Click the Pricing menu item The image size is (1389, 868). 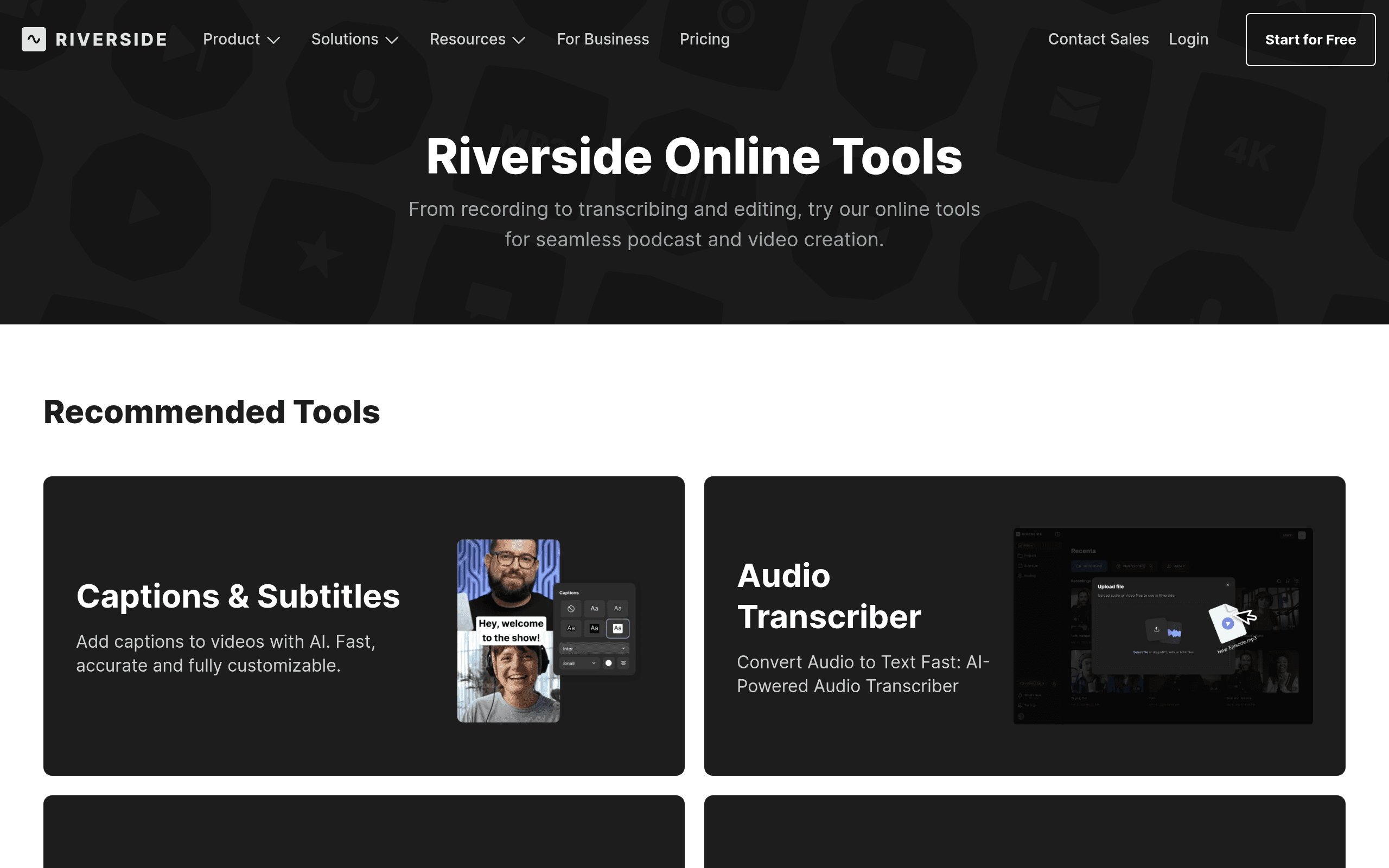point(704,39)
